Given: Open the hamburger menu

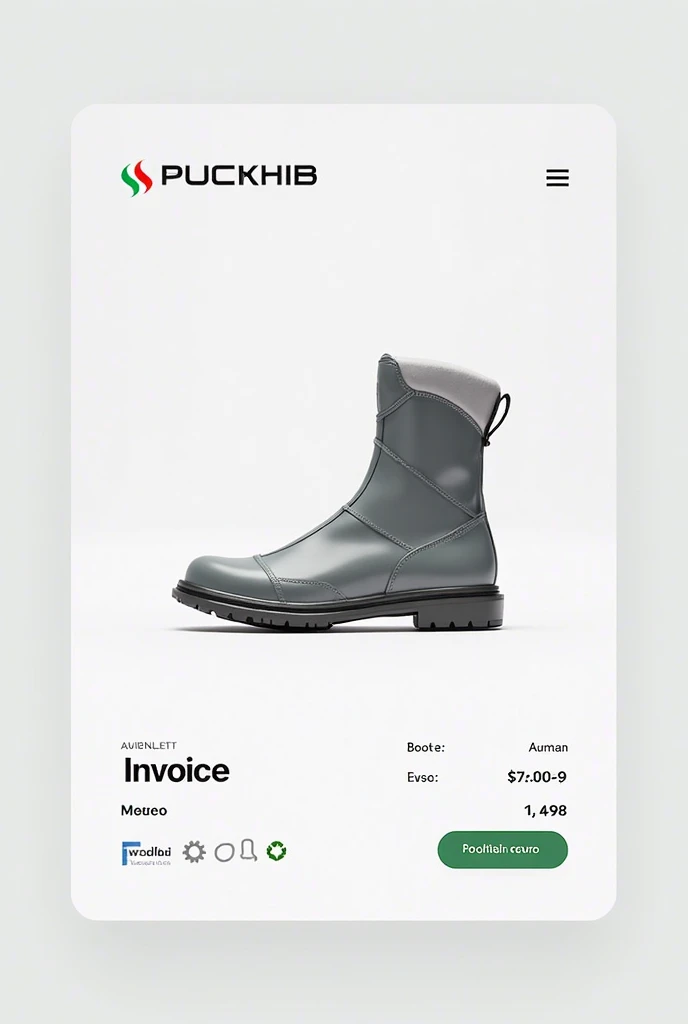Looking at the screenshot, I should click(x=557, y=178).
